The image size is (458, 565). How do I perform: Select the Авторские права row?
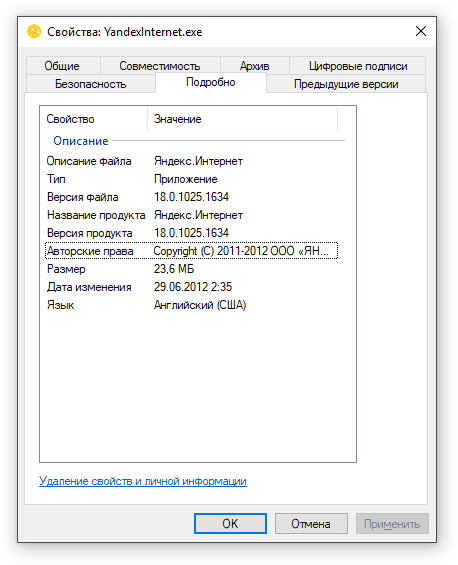(x=192, y=251)
